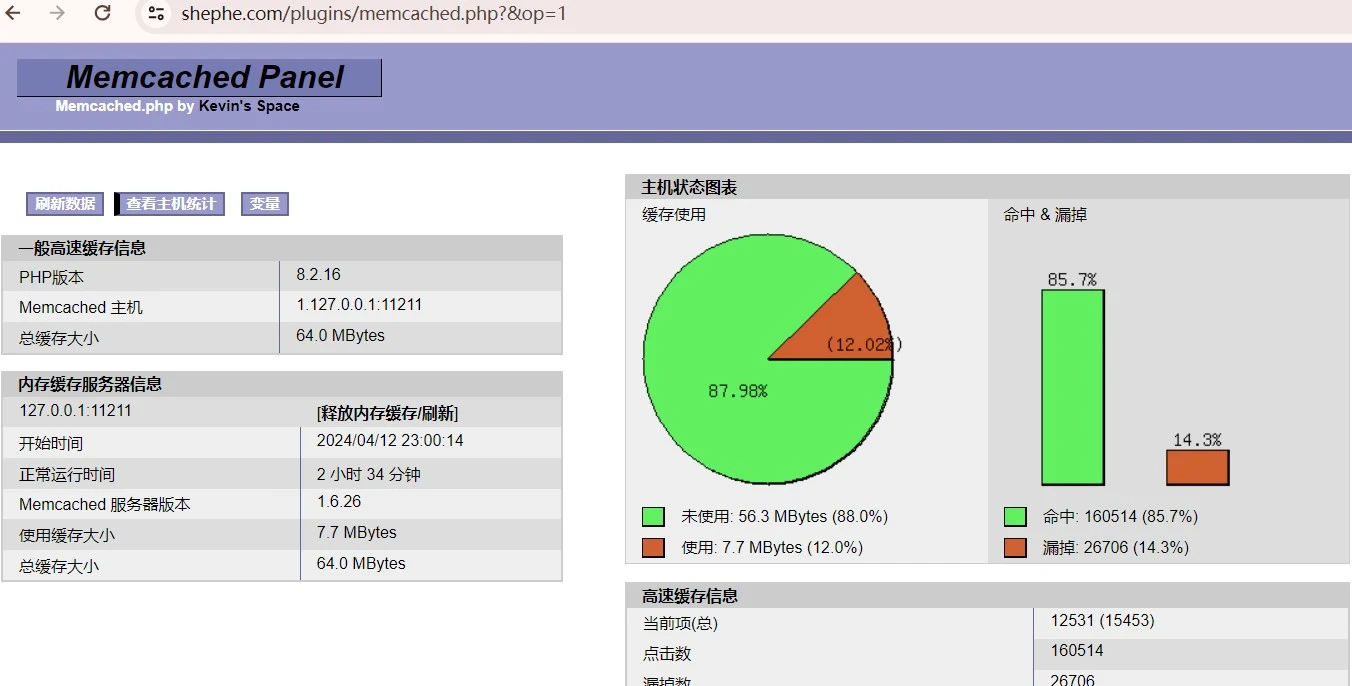Click the green 命中 legend swatch
This screenshot has width=1352, height=686.
tap(1016, 516)
